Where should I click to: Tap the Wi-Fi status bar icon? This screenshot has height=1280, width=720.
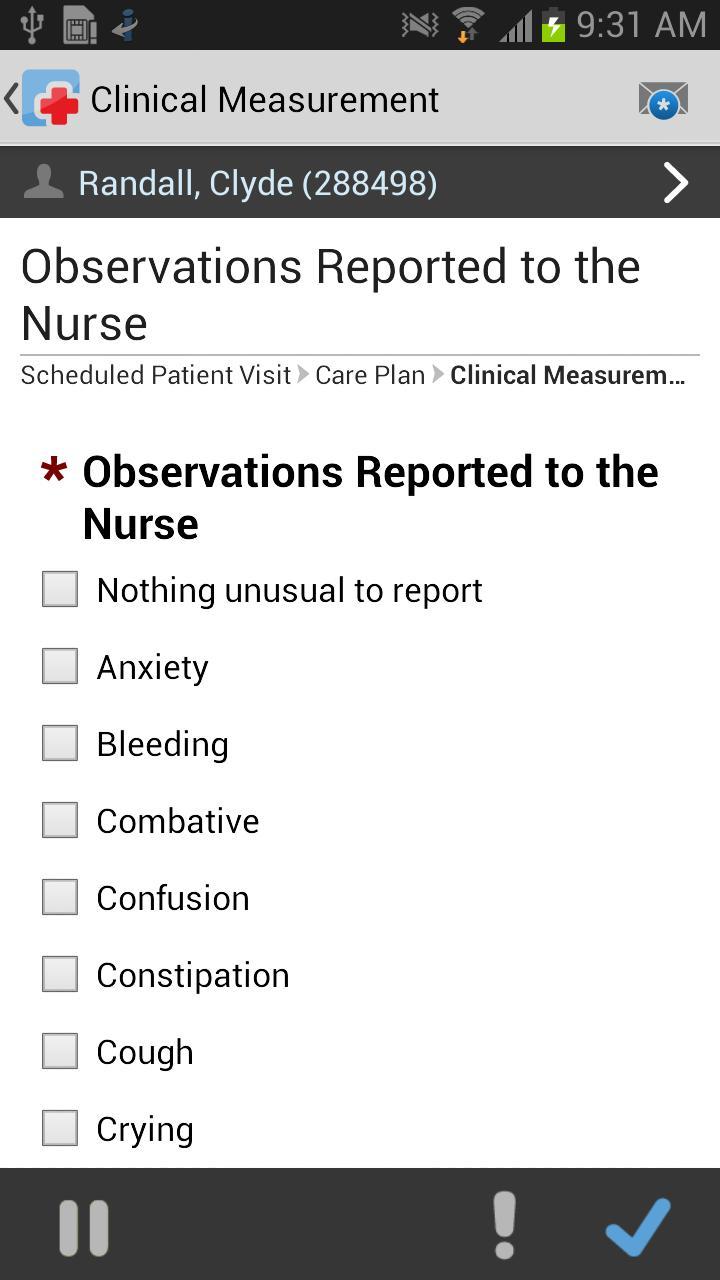(x=467, y=24)
